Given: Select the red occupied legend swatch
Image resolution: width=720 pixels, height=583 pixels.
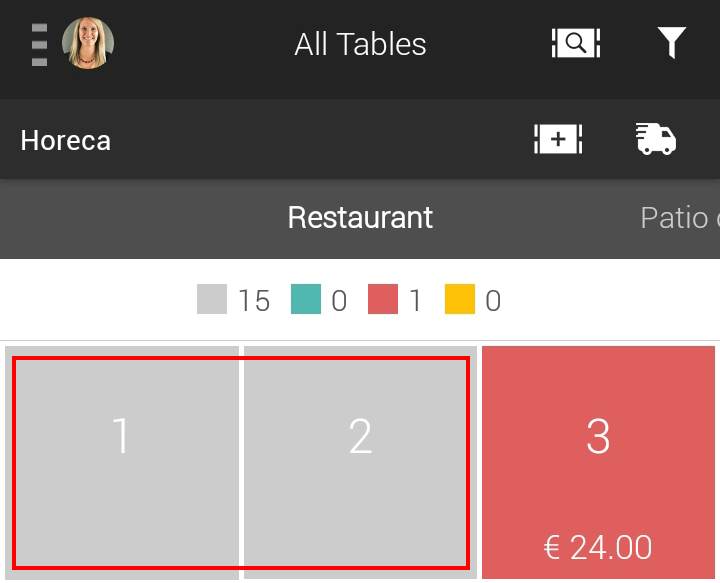Looking at the screenshot, I should [x=383, y=299].
